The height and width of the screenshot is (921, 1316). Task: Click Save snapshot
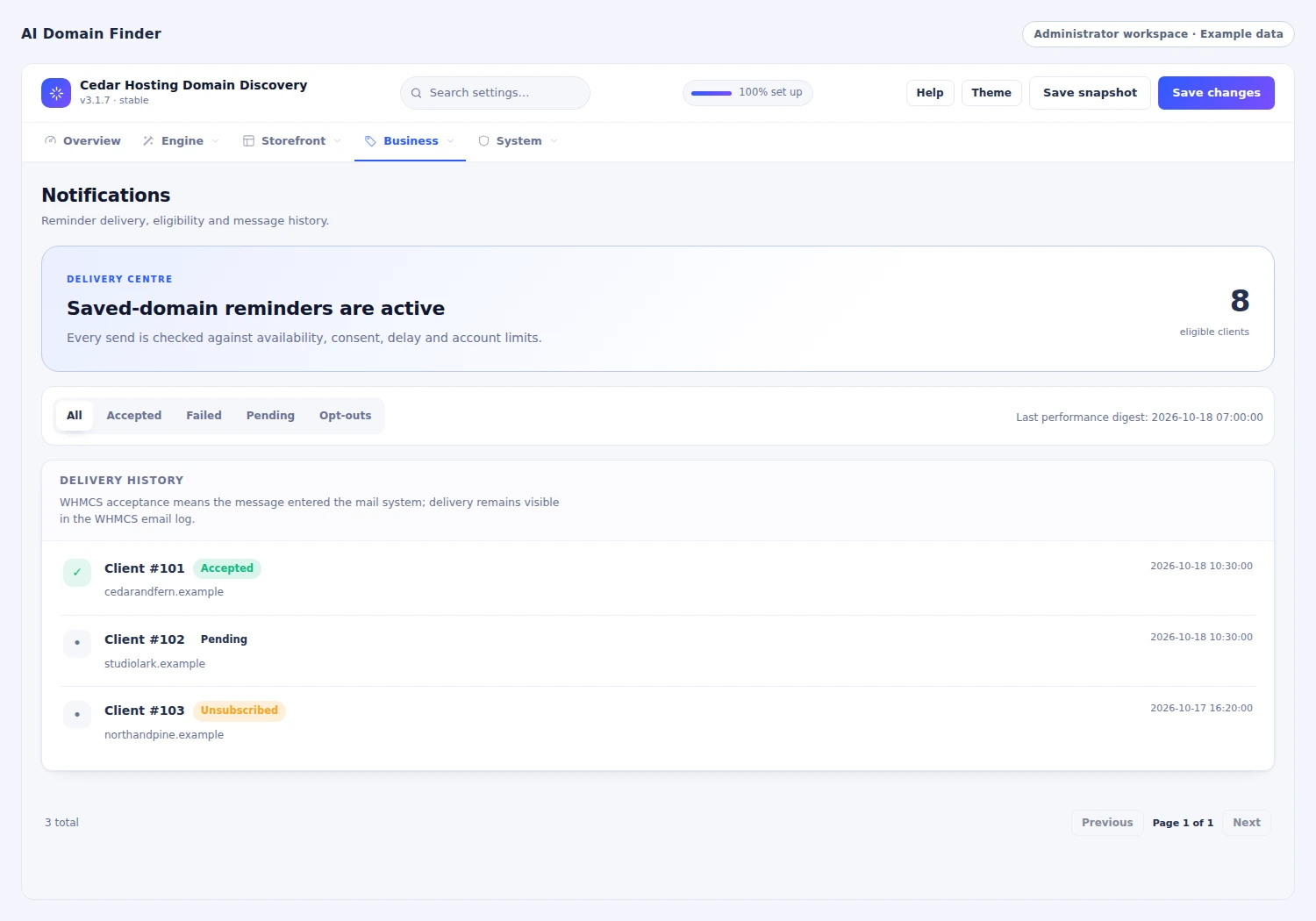(1090, 93)
